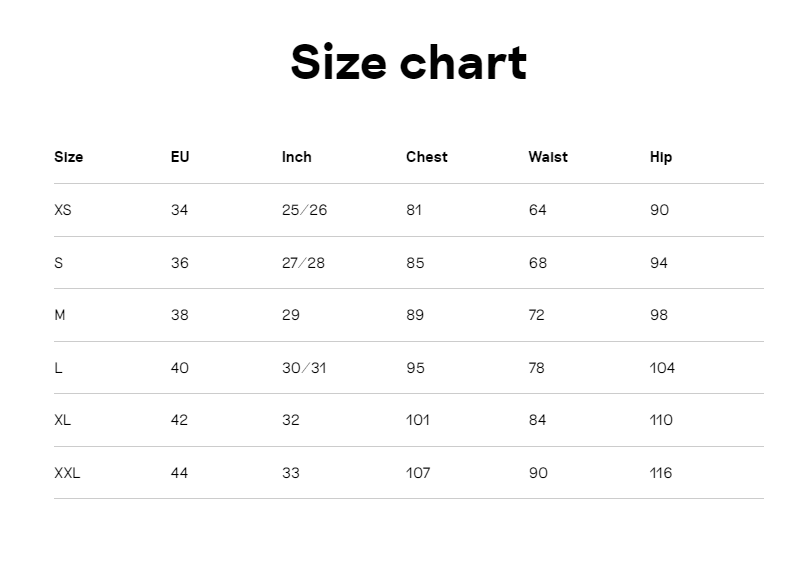Select chest value 101 in XL row
This screenshot has height=569, width=800.
418,420
